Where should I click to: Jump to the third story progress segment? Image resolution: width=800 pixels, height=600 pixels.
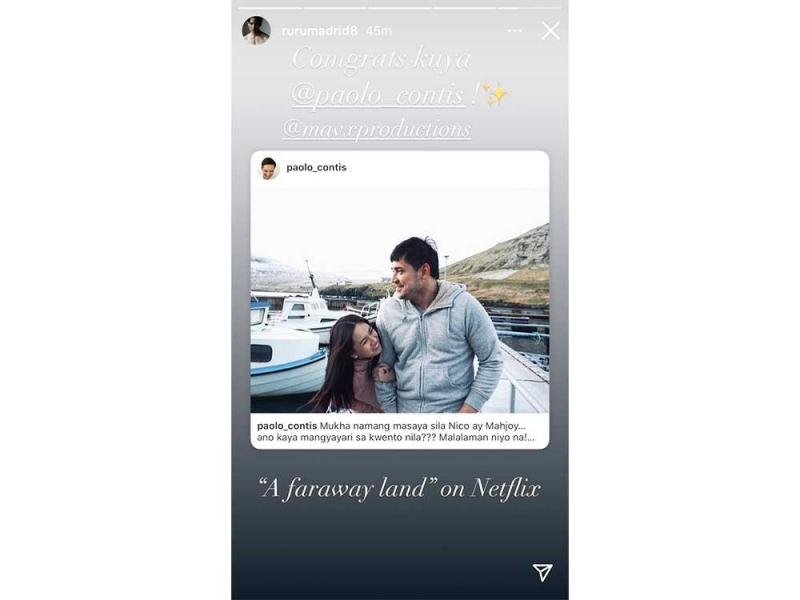tap(399, 8)
